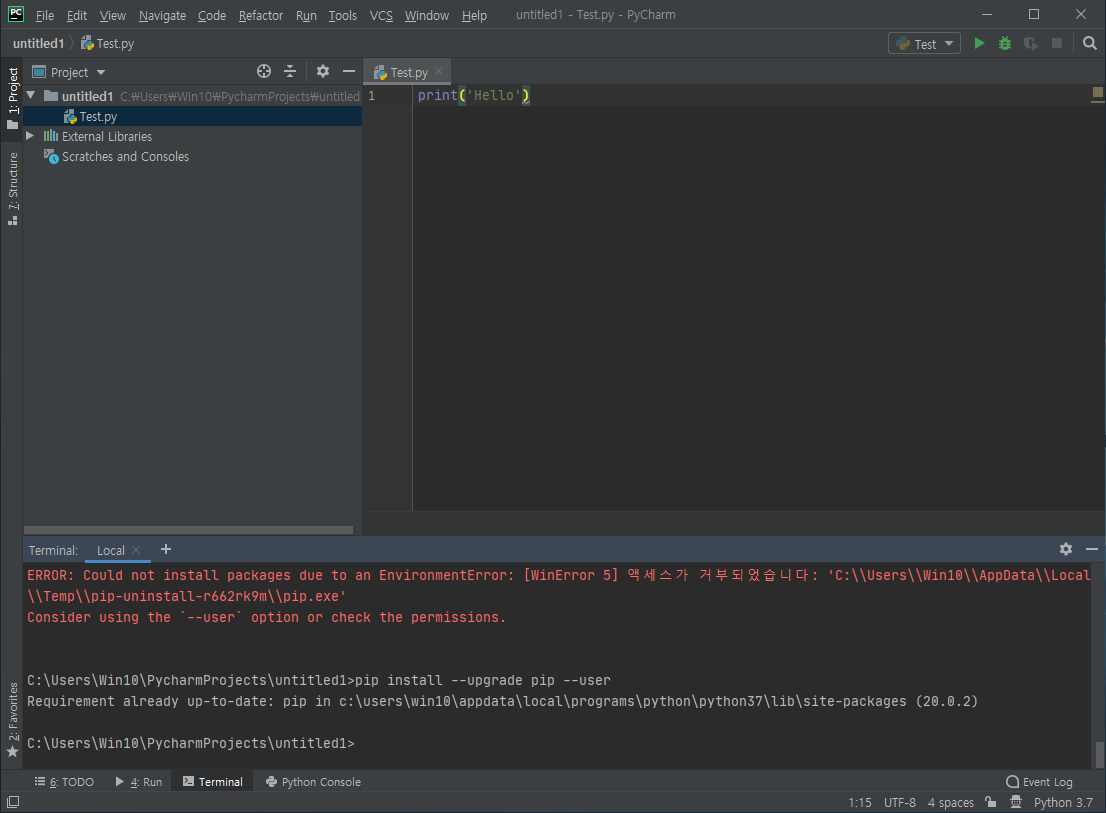
Task: Select Test.py in project tree
Action: tap(98, 116)
